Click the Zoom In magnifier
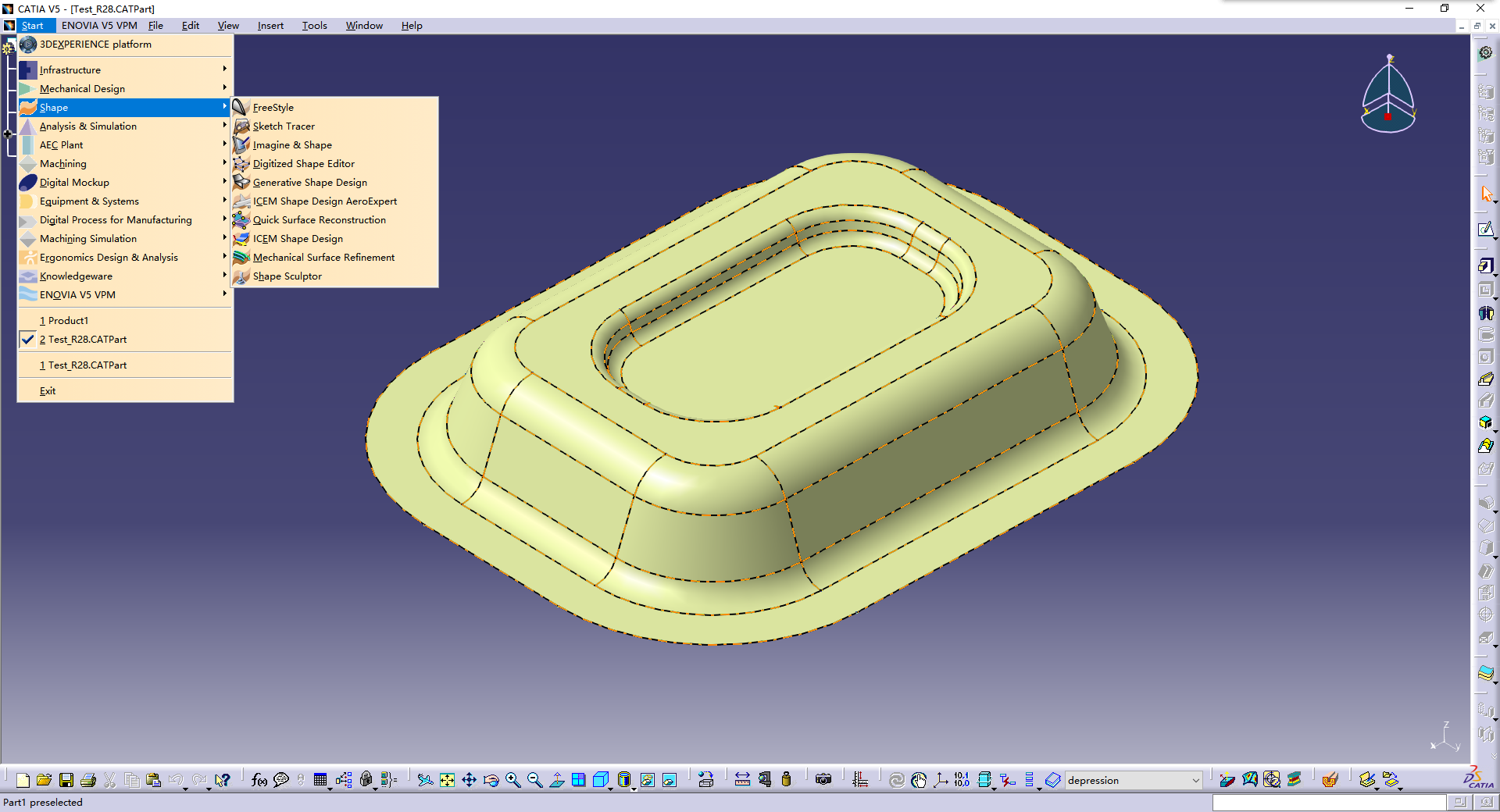The width and height of the screenshot is (1500, 812). click(x=513, y=780)
